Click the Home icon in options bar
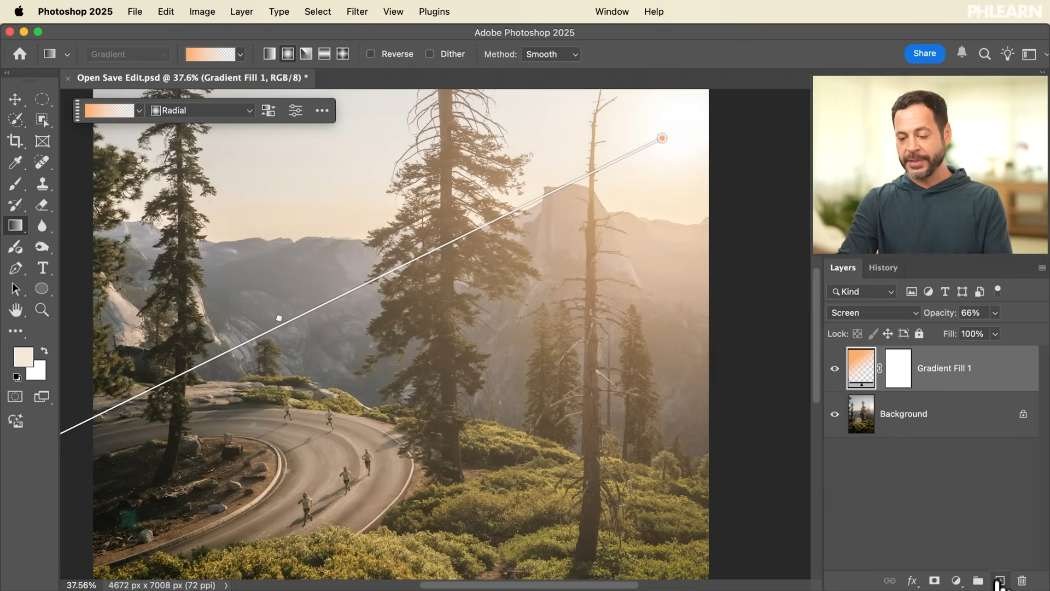Viewport: 1050px width, 591px height. (19, 54)
